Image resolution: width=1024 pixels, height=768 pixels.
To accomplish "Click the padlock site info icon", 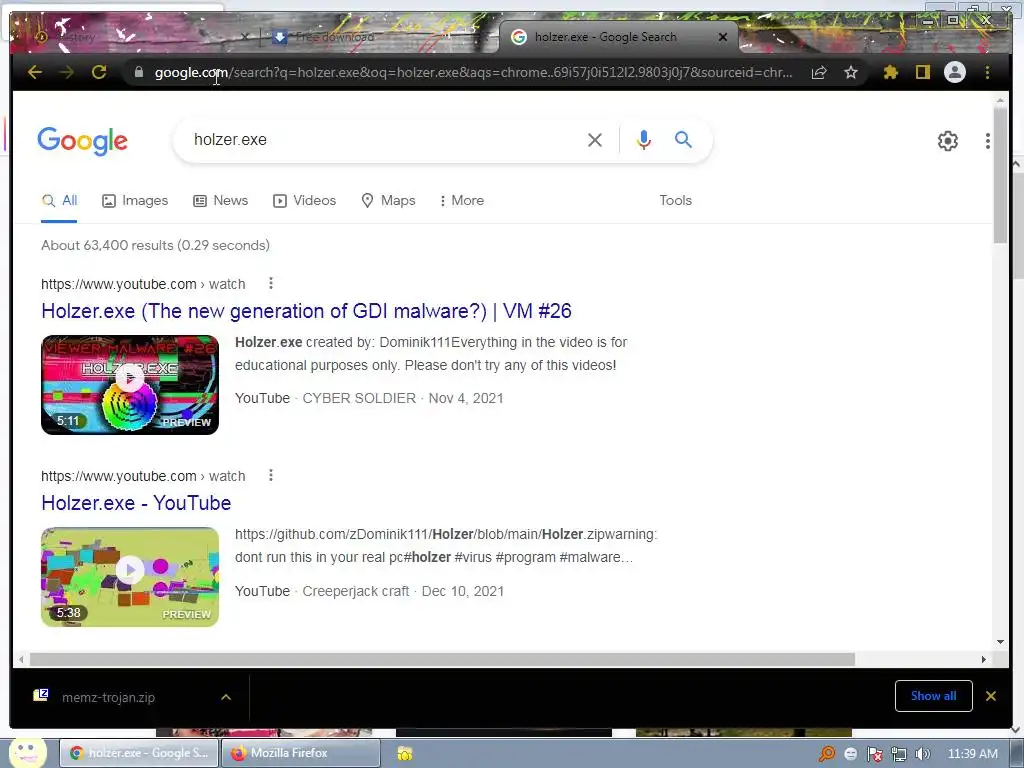I will [138, 72].
